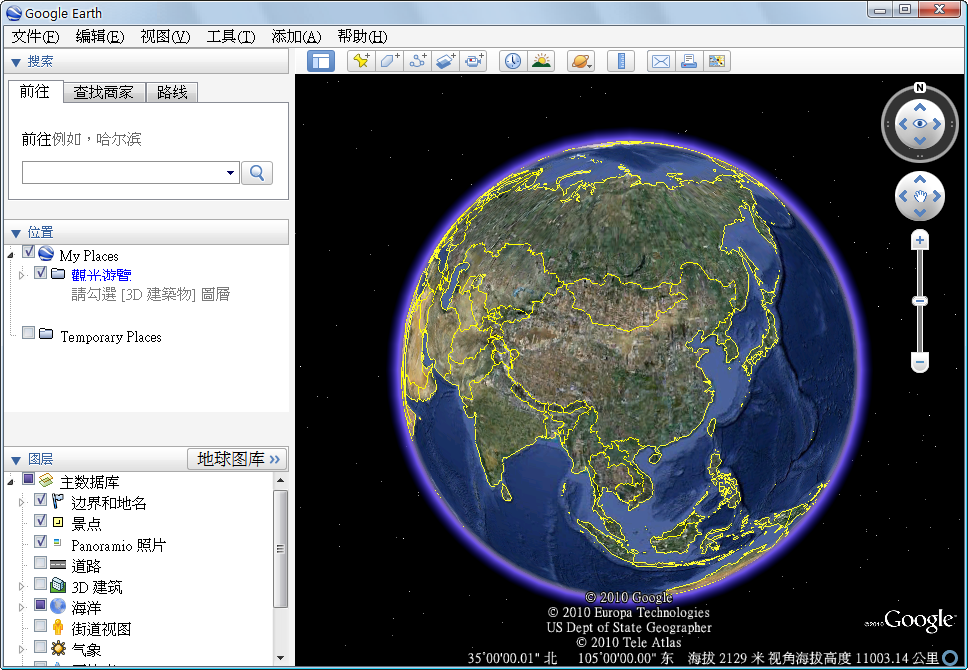
Task: Disable the 景点 layer checkbox
Action: click(x=40, y=521)
